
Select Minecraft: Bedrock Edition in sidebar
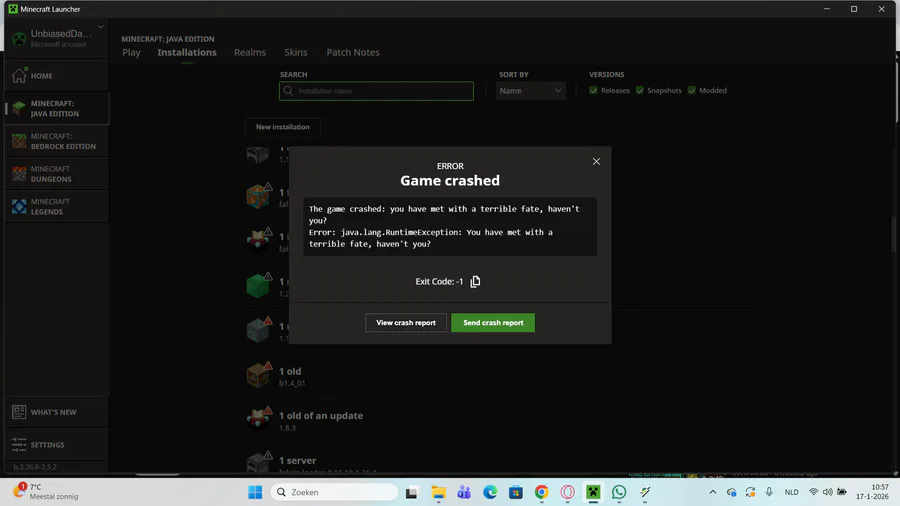(56, 141)
